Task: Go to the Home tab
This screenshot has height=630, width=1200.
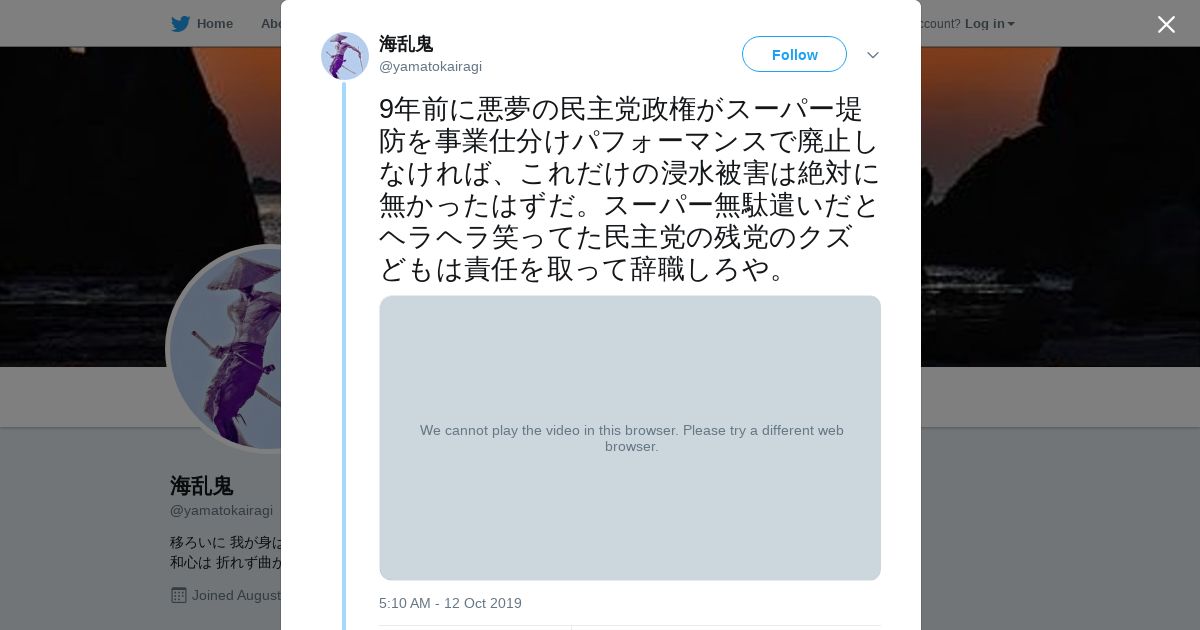Action: click(x=214, y=23)
